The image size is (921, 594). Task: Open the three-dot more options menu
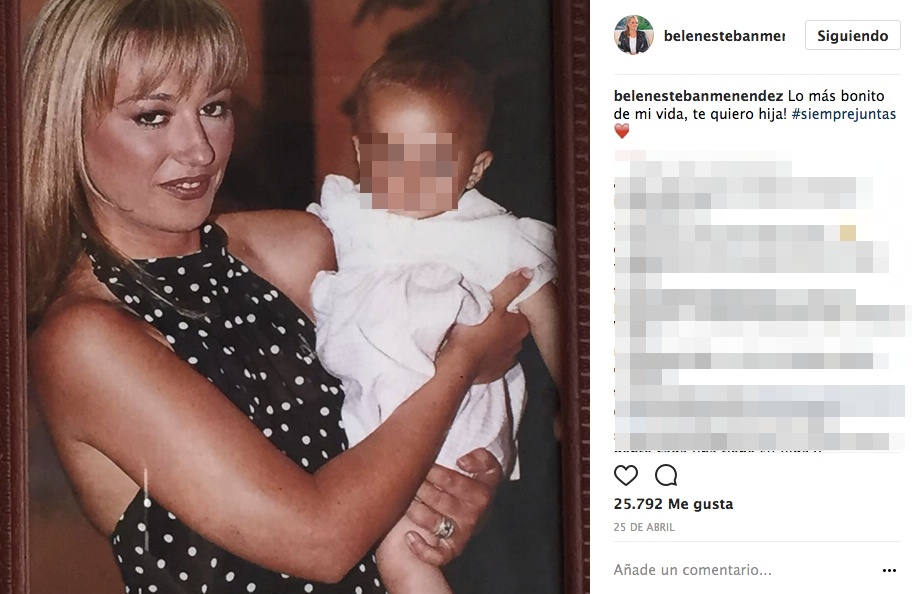coord(889,570)
